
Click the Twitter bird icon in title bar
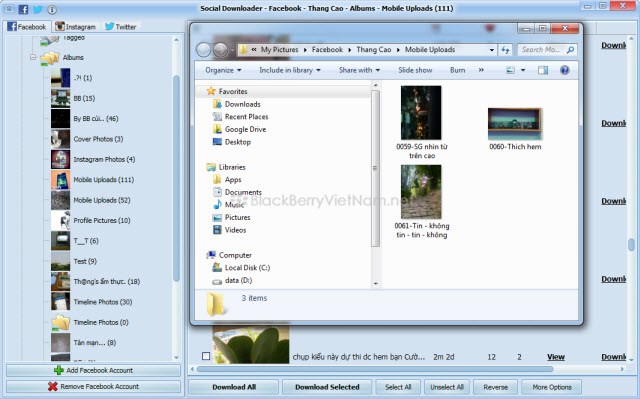tap(38, 9)
